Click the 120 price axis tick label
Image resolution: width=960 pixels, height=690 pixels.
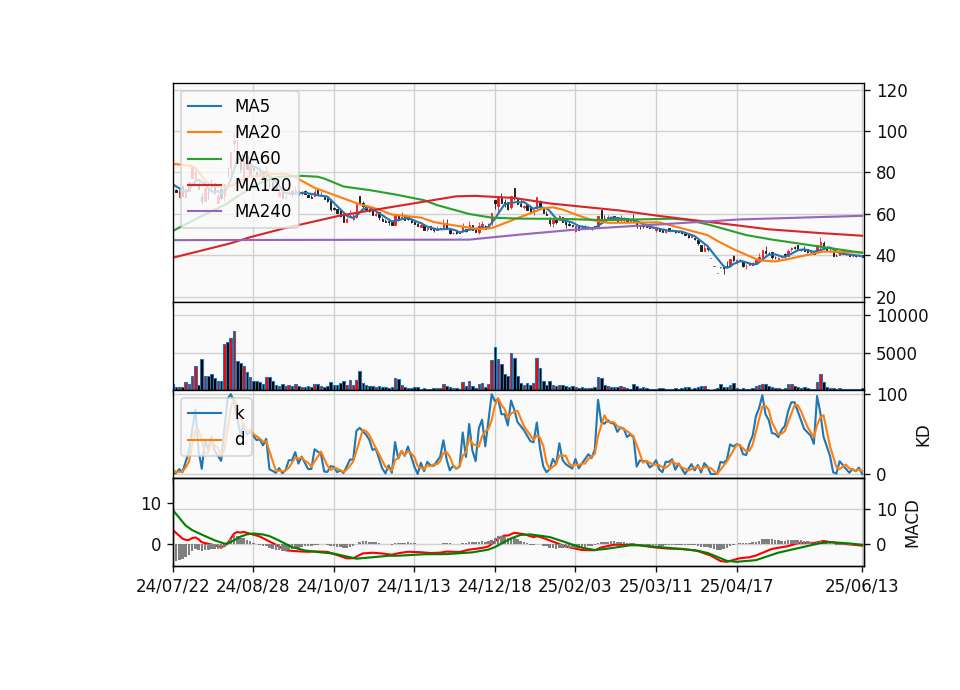pos(892,91)
